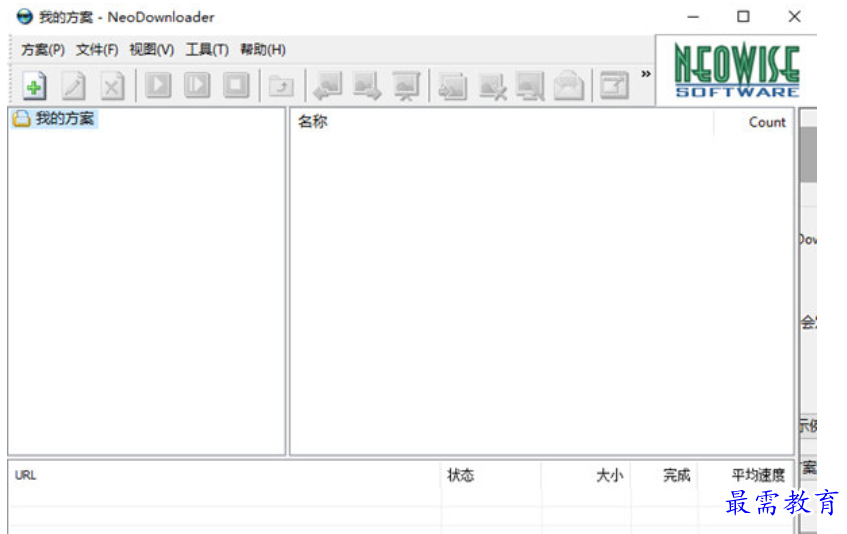Start the slideshow presentation screen icon
The image size is (847, 534).
tap(406, 86)
